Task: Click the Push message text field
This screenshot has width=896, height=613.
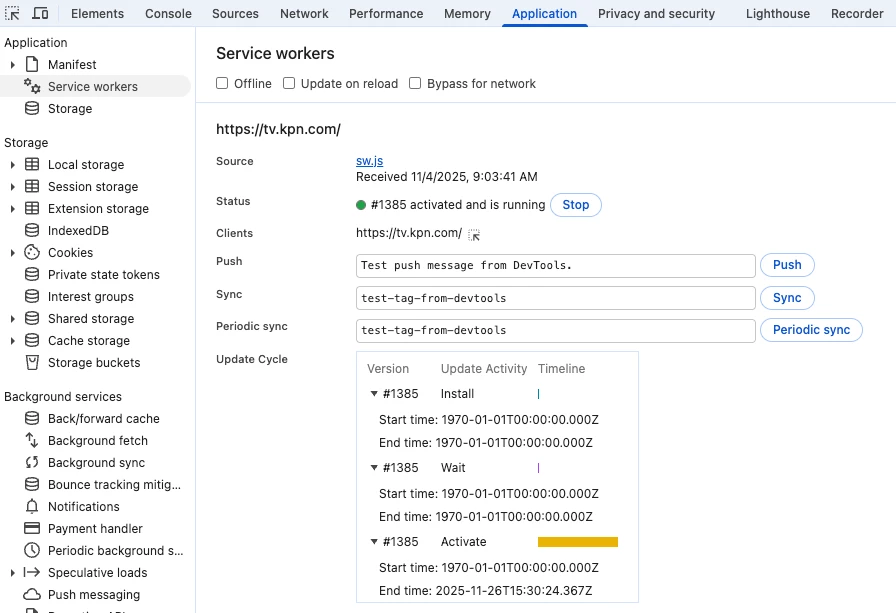Action: pos(555,265)
